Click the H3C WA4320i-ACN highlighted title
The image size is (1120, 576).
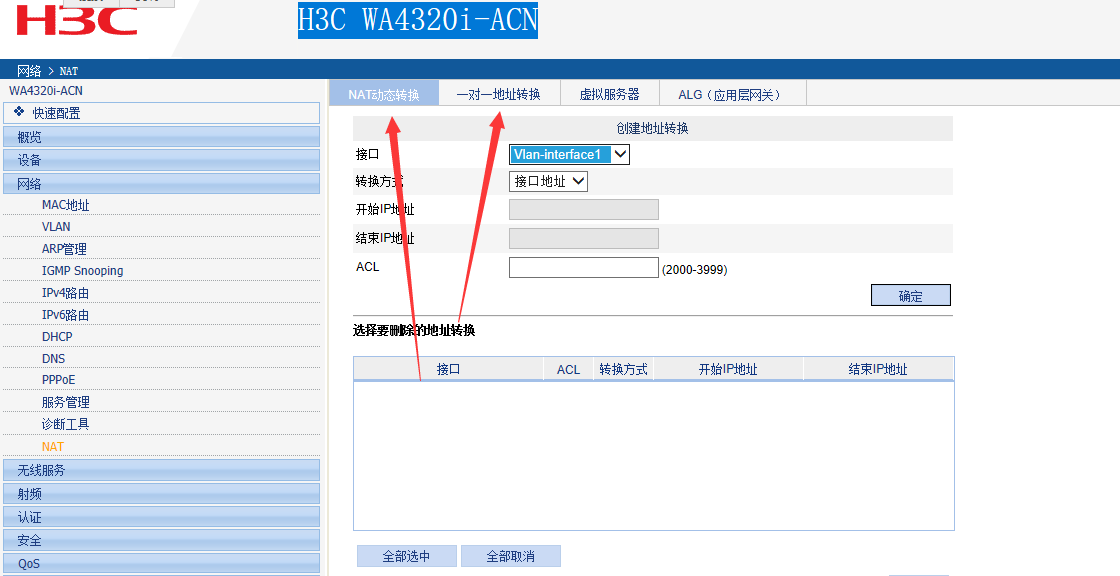click(418, 19)
